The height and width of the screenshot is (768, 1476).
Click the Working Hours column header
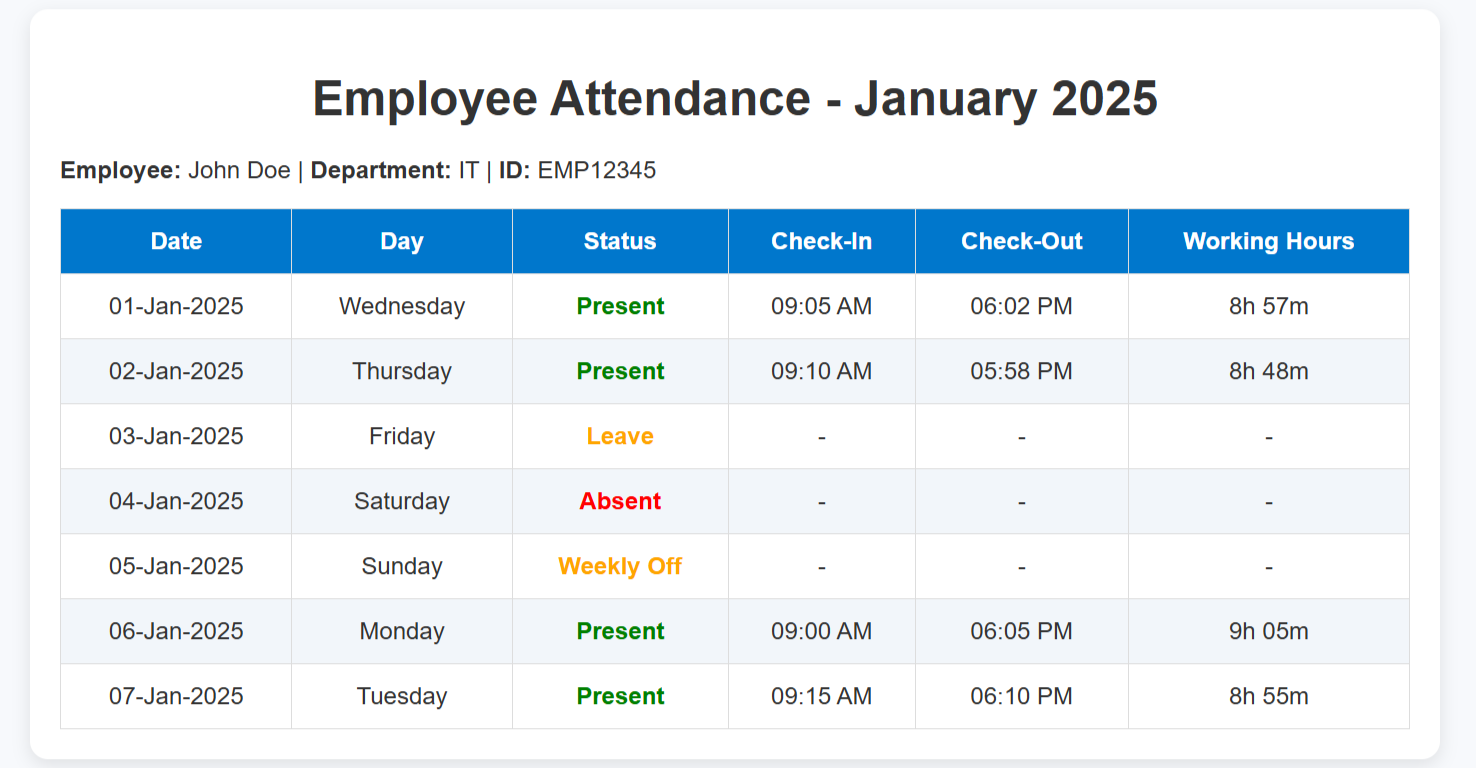(x=1268, y=241)
